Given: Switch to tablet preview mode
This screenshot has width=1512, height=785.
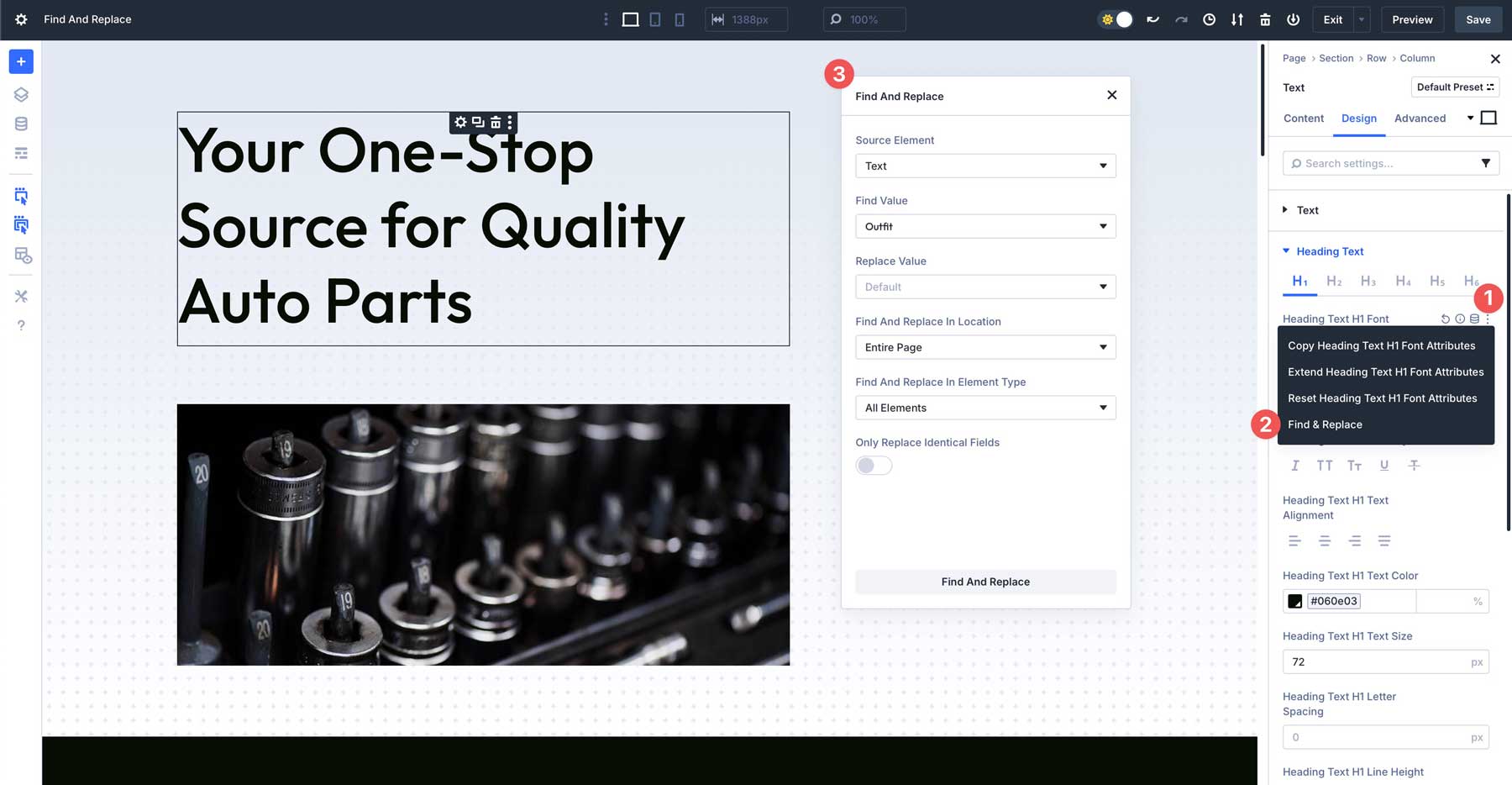Looking at the screenshot, I should point(654,19).
